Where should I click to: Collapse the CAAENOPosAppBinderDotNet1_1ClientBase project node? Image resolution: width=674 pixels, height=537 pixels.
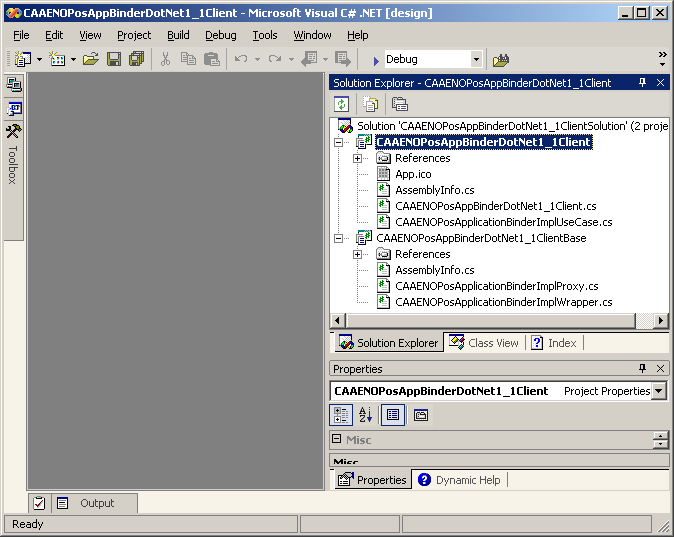click(339, 238)
